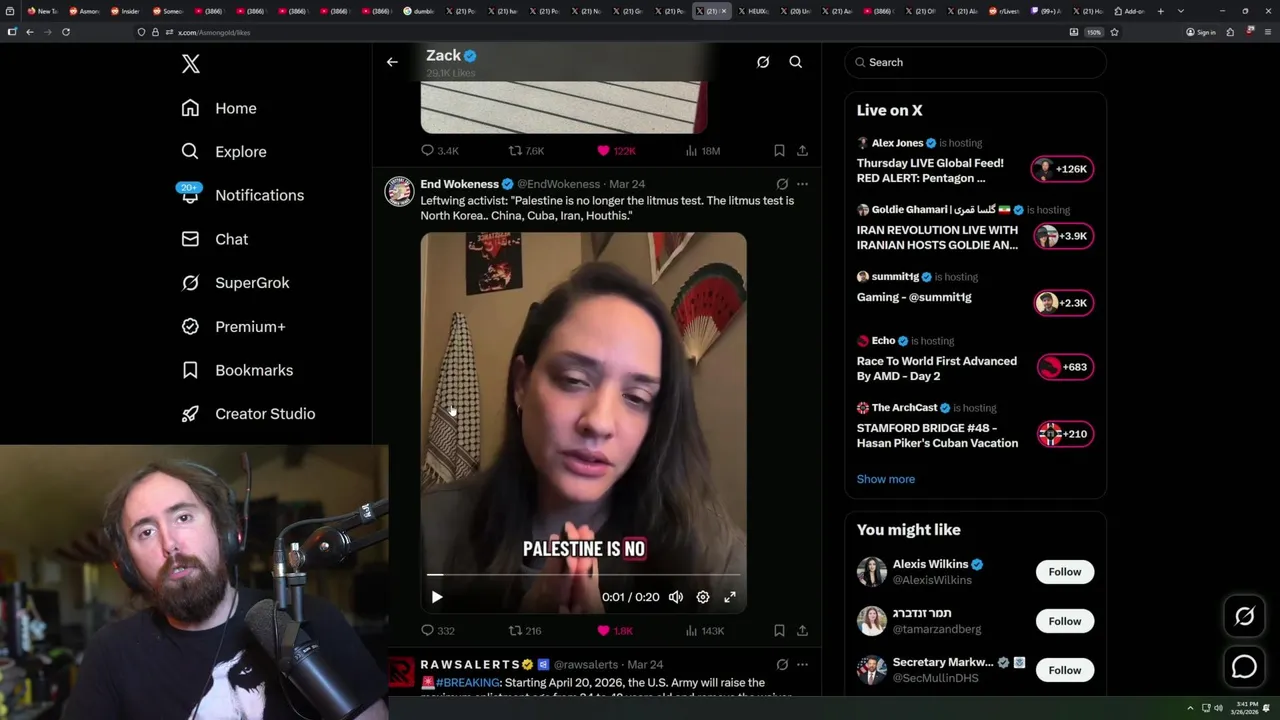
Task: View analytics of End Wokeness post (143K)
Action: 704,631
